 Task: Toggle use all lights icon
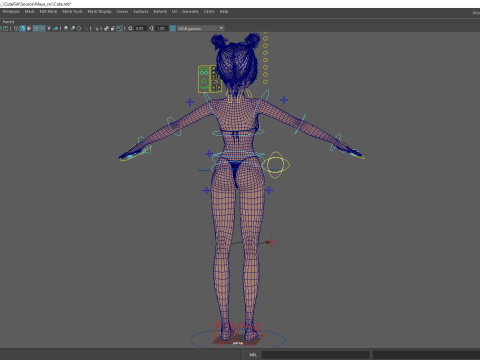point(49,28)
